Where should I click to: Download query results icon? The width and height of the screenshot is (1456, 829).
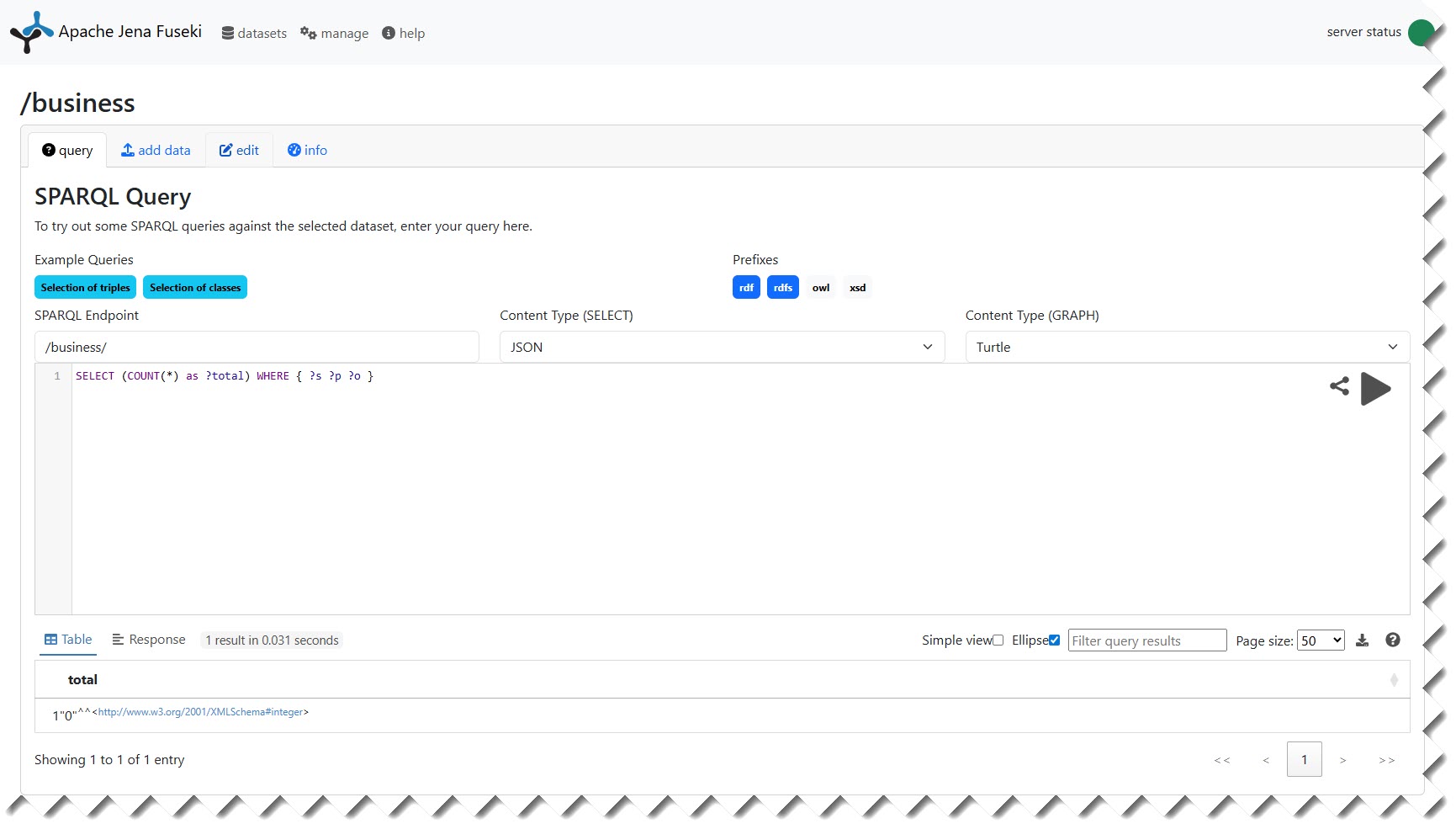(x=1363, y=640)
